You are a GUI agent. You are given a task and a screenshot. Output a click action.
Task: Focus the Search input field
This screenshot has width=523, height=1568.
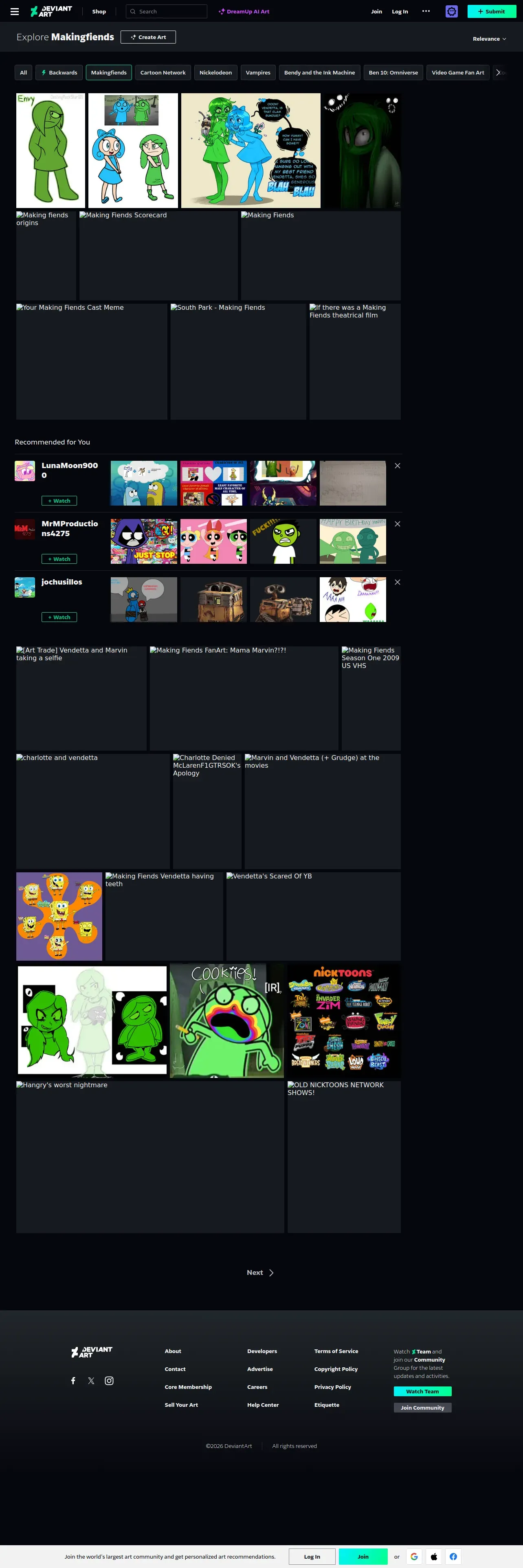pyautogui.click(x=167, y=11)
